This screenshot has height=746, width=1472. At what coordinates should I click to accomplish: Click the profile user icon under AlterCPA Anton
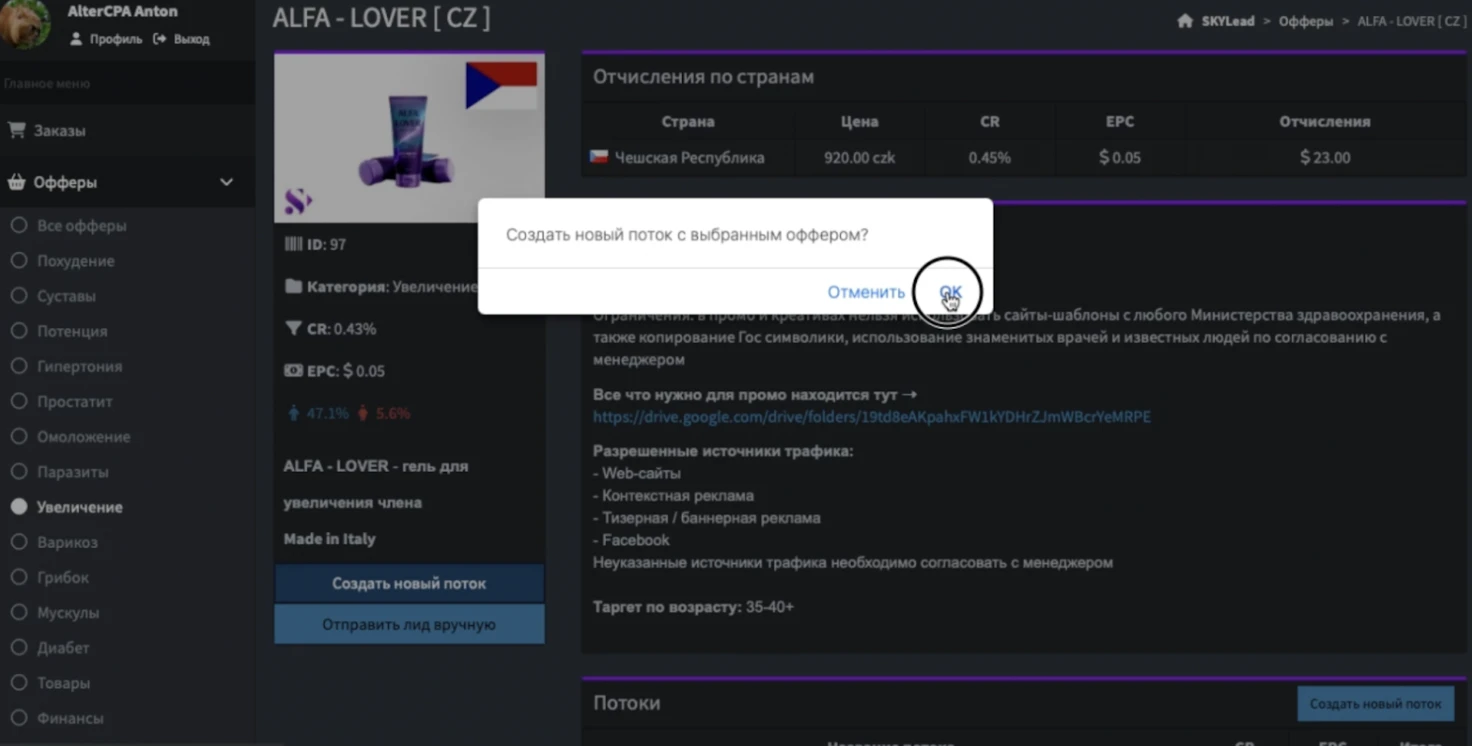[x=76, y=39]
